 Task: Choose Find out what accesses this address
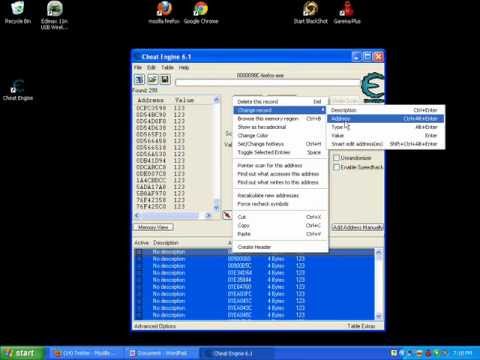[x=279, y=174]
